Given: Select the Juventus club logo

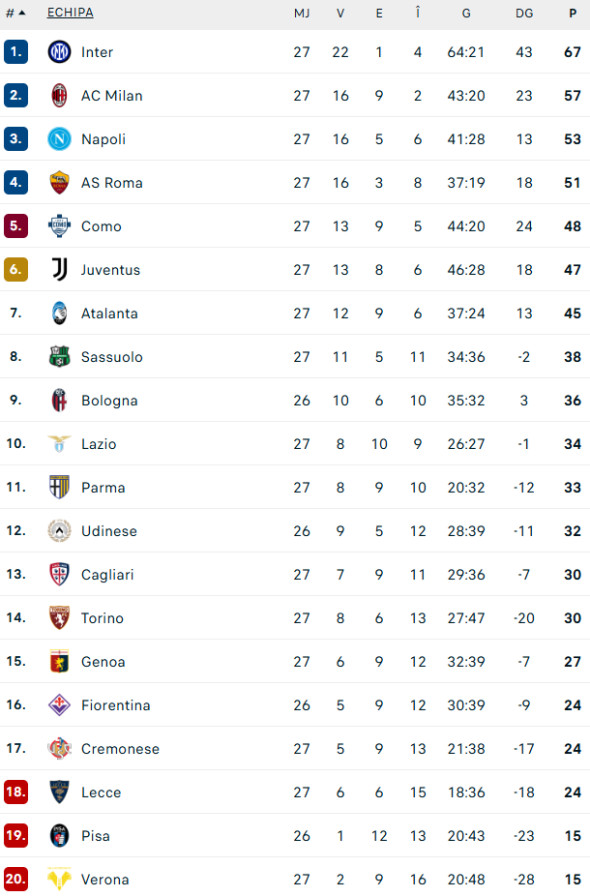Looking at the screenshot, I should (x=60, y=270).
